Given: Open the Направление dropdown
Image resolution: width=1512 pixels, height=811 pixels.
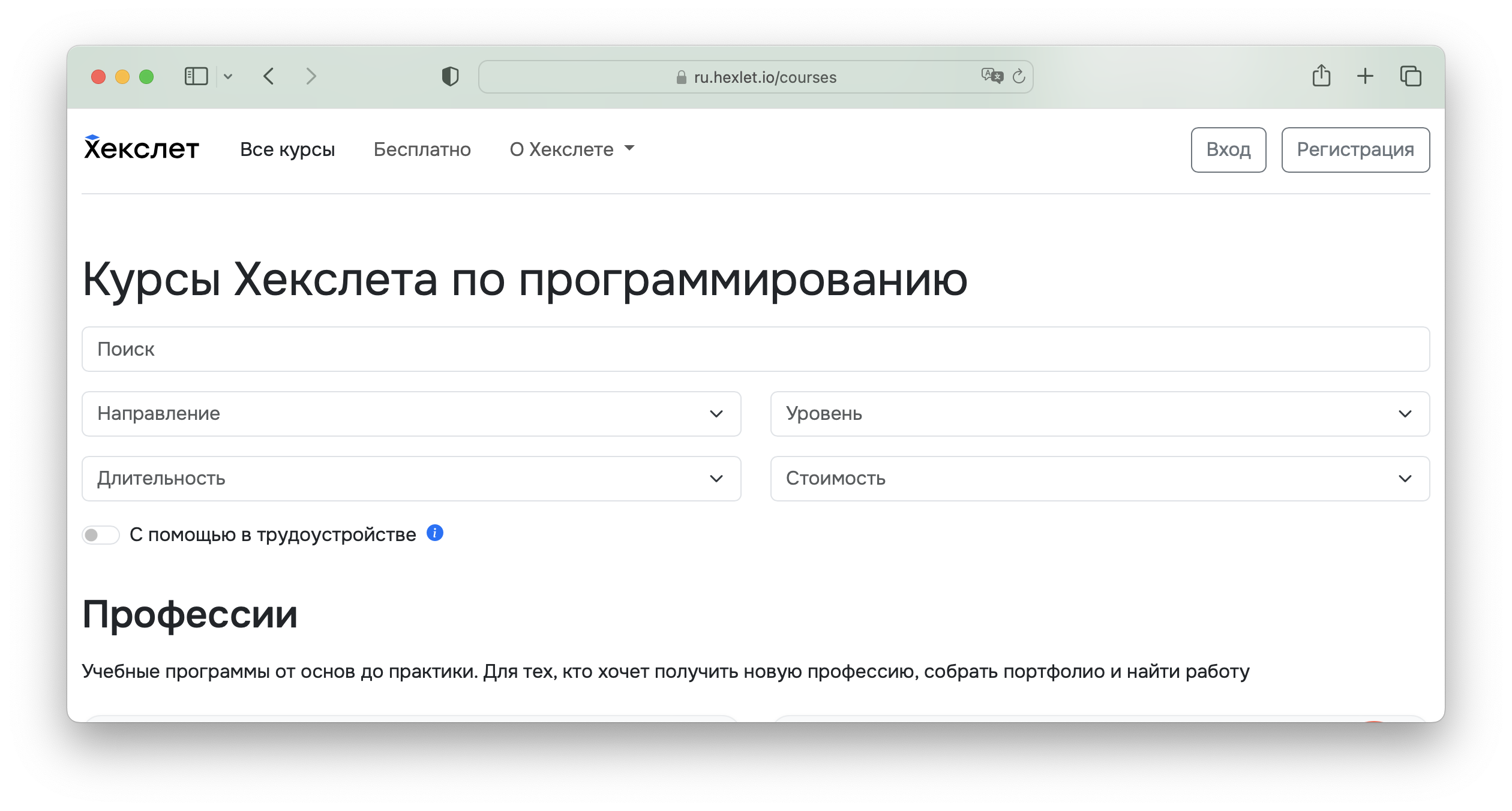Looking at the screenshot, I should (x=412, y=414).
